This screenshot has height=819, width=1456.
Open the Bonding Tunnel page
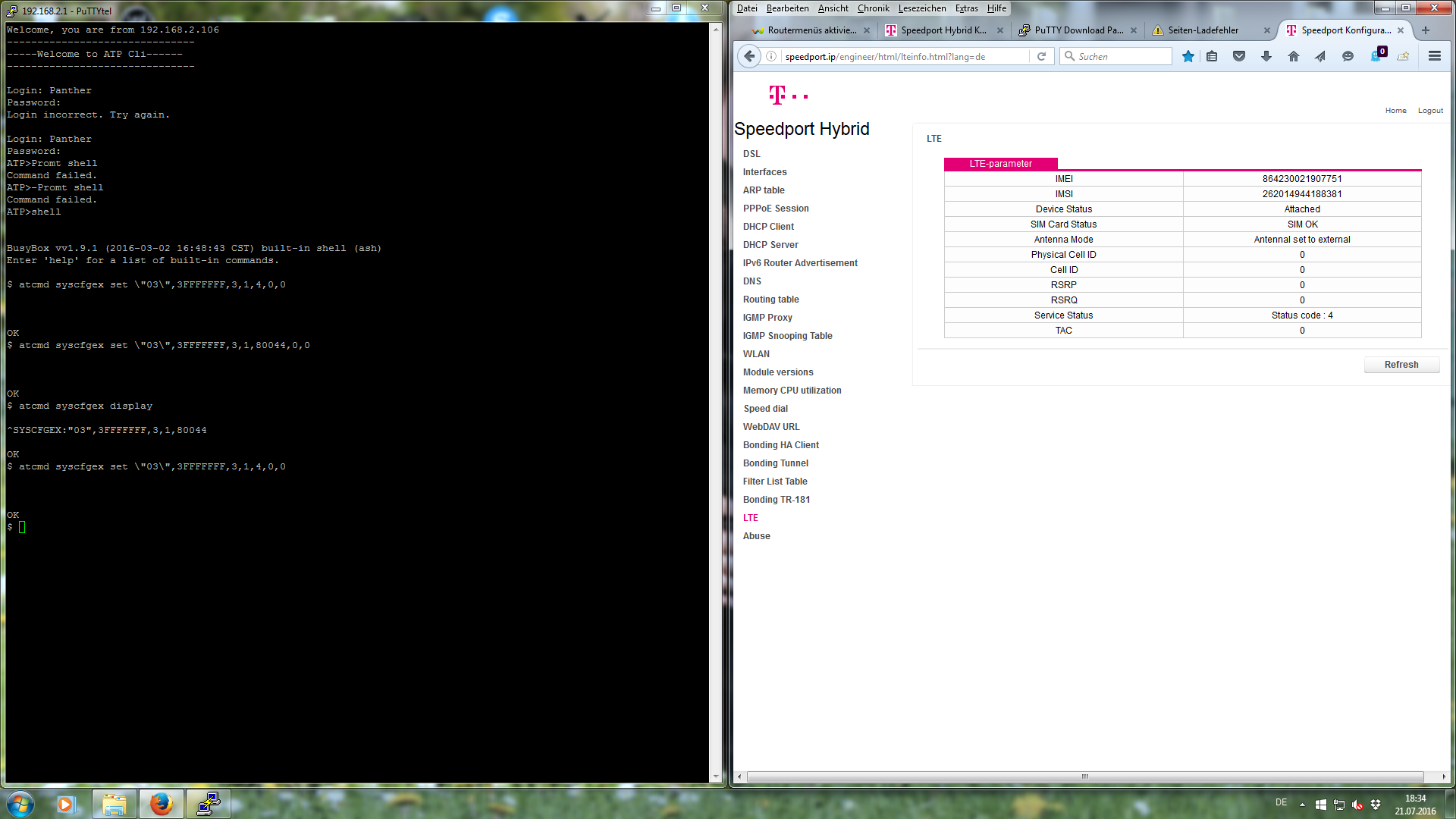pos(775,463)
